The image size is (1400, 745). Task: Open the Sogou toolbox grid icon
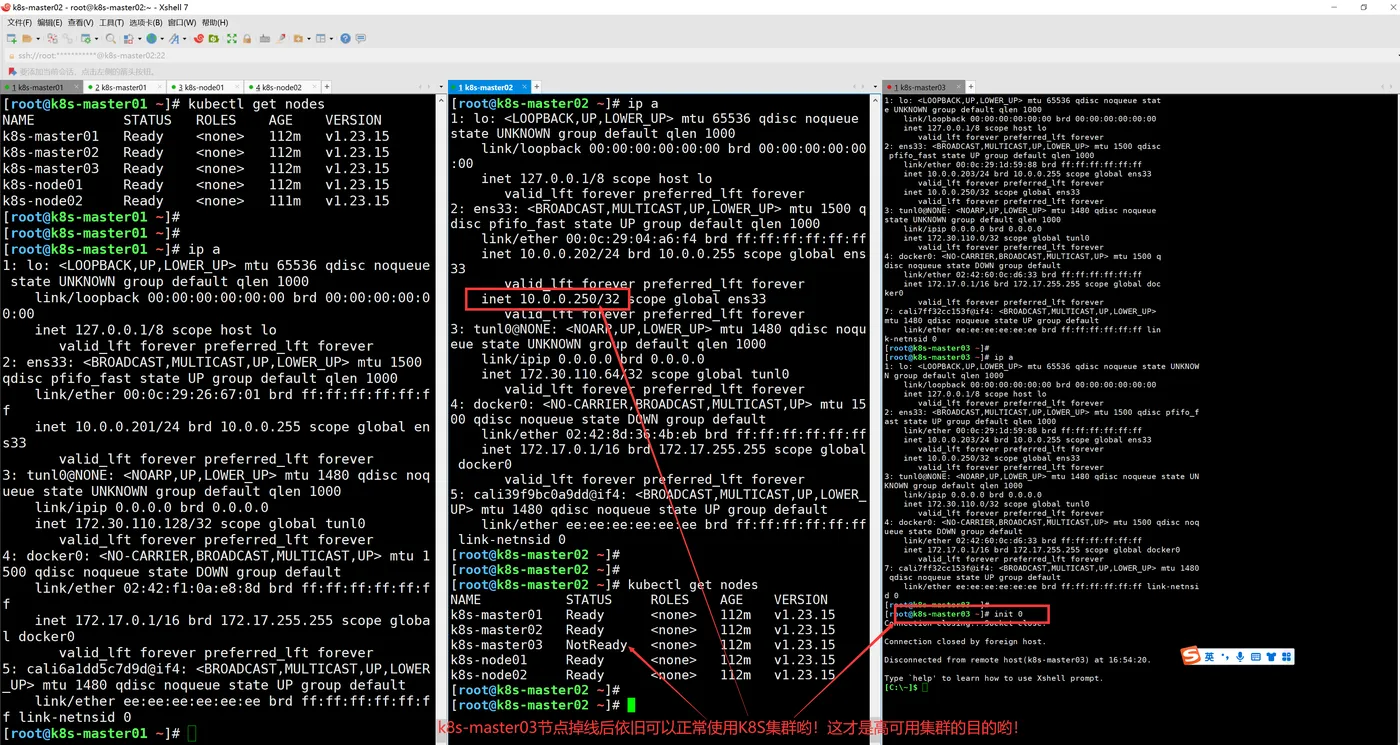1286,656
